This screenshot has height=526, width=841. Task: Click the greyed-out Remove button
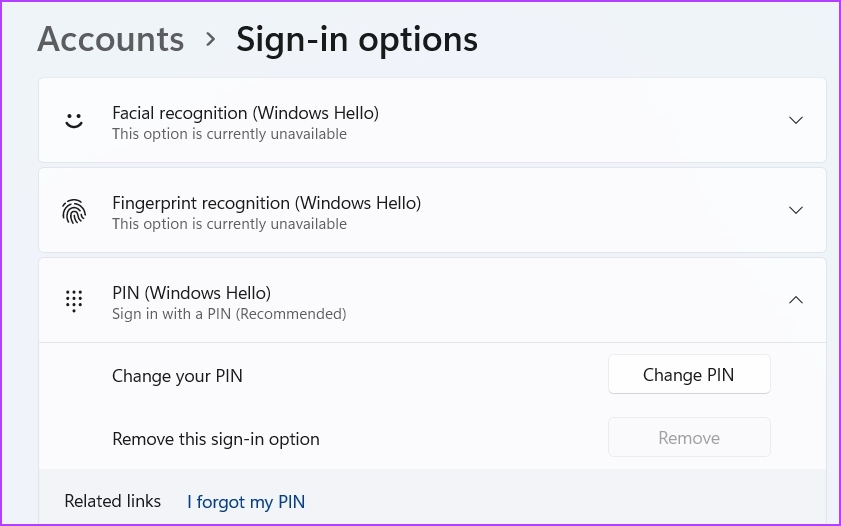click(x=689, y=438)
